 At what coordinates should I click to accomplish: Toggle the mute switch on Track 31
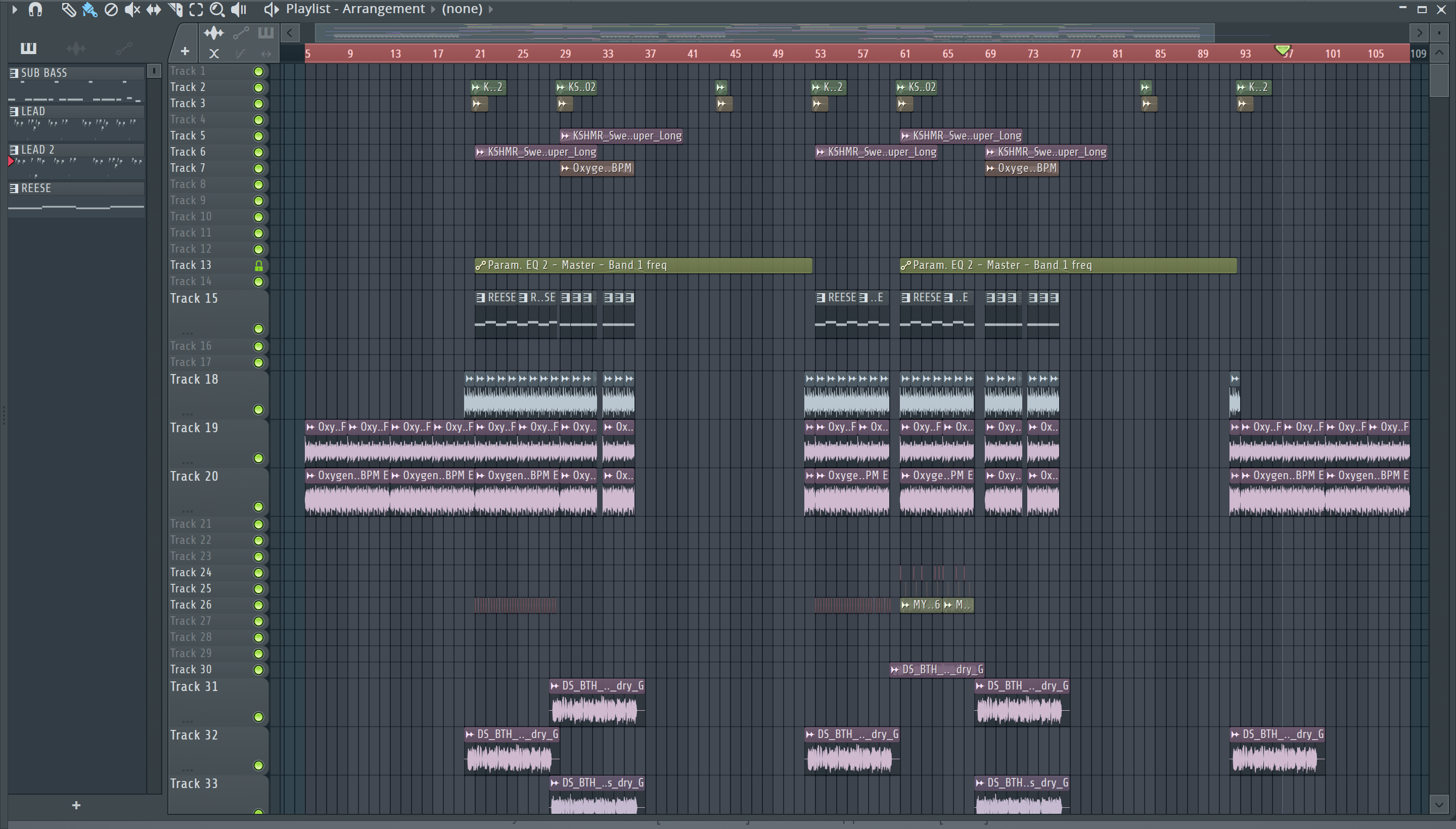(258, 717)
